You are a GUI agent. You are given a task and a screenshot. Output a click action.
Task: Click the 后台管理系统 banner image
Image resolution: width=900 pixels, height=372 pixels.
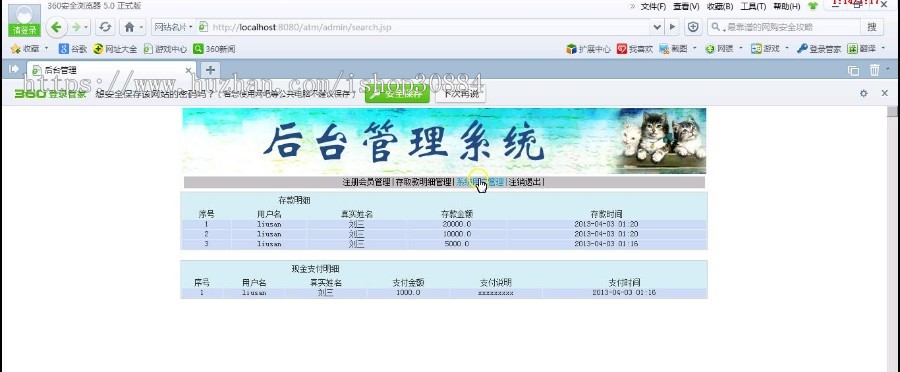(x=444, y=141)
